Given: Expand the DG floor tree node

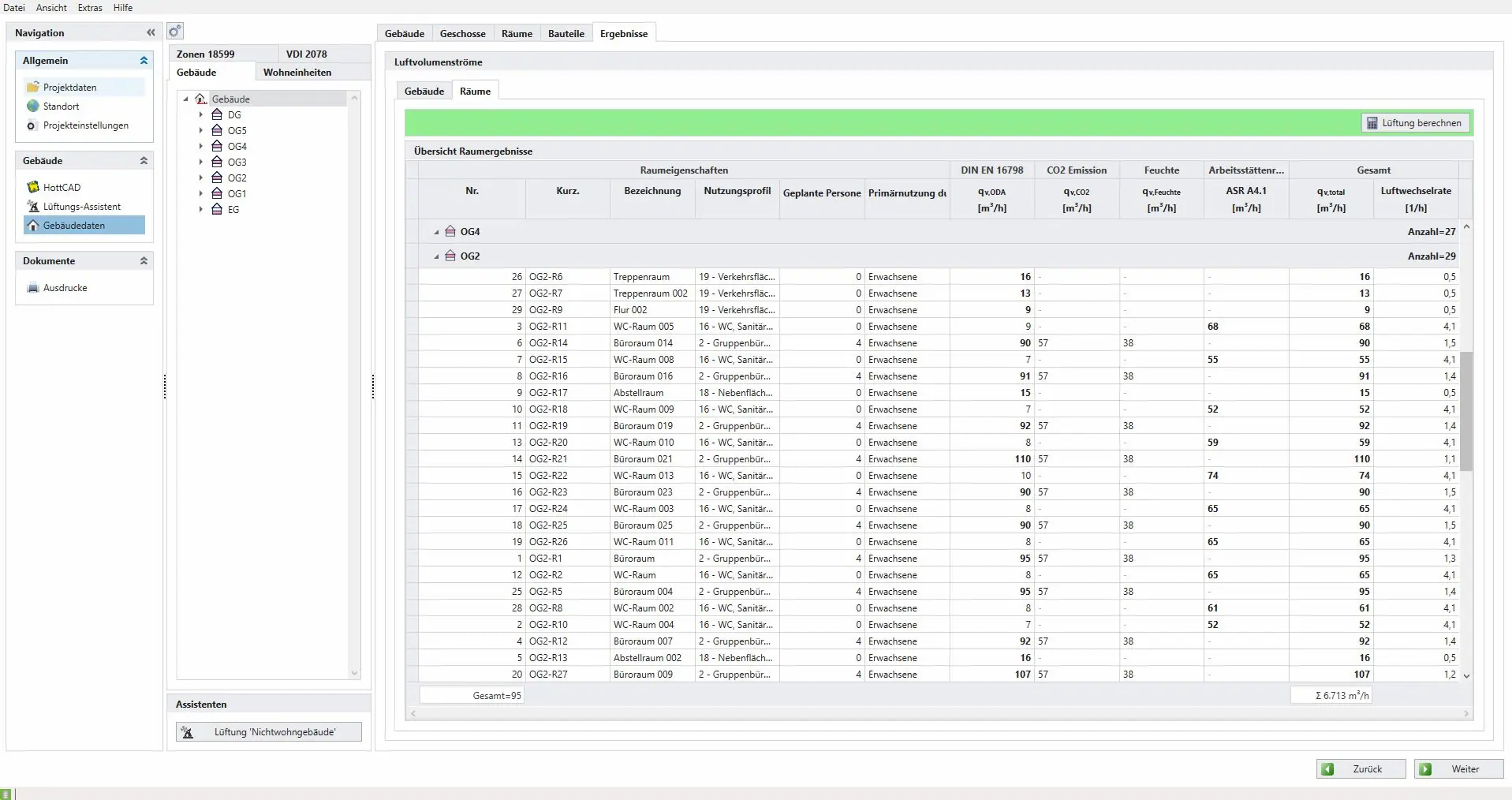Looking at the screenshot, I should 201,115.
